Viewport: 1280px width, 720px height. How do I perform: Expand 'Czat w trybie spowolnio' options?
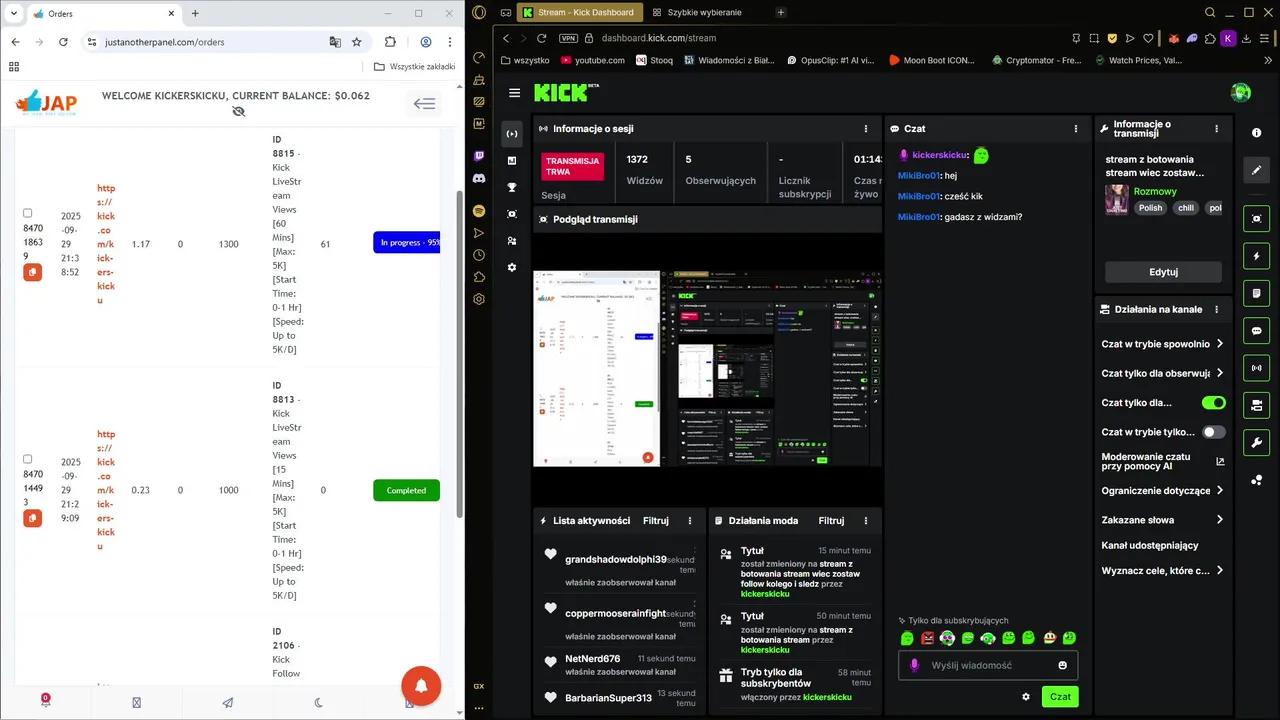pyautogui.click(x=1219, y=344)
